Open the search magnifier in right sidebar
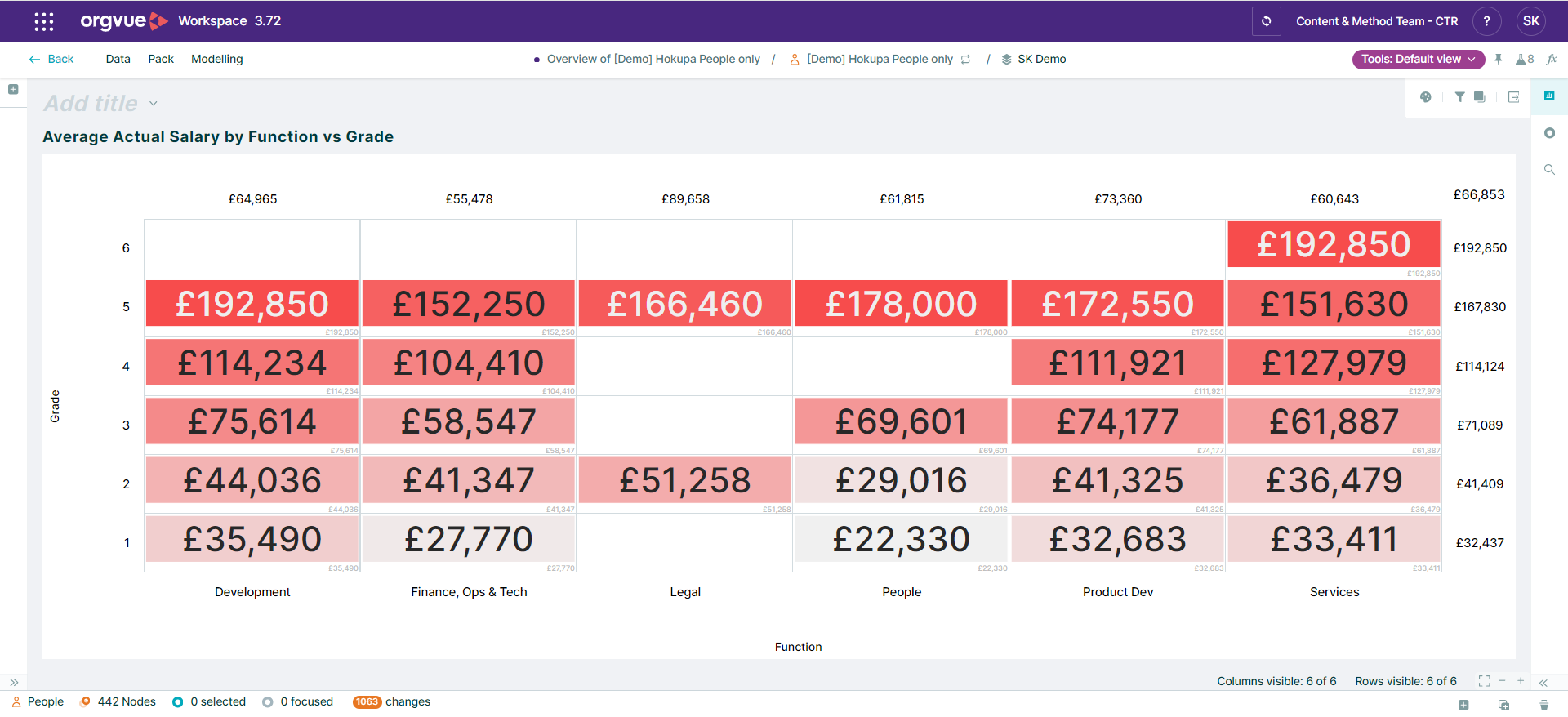 pyautogui.click(x=1549, y=170)
